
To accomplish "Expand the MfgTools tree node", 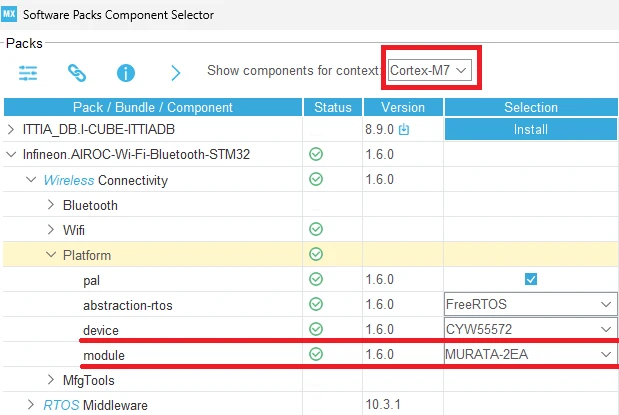I will point(51,380).
